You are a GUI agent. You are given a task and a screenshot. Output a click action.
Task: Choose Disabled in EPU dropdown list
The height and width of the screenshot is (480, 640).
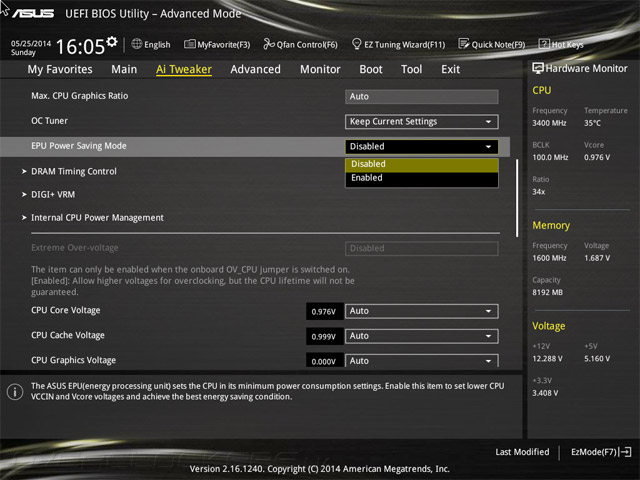[422, 164]
